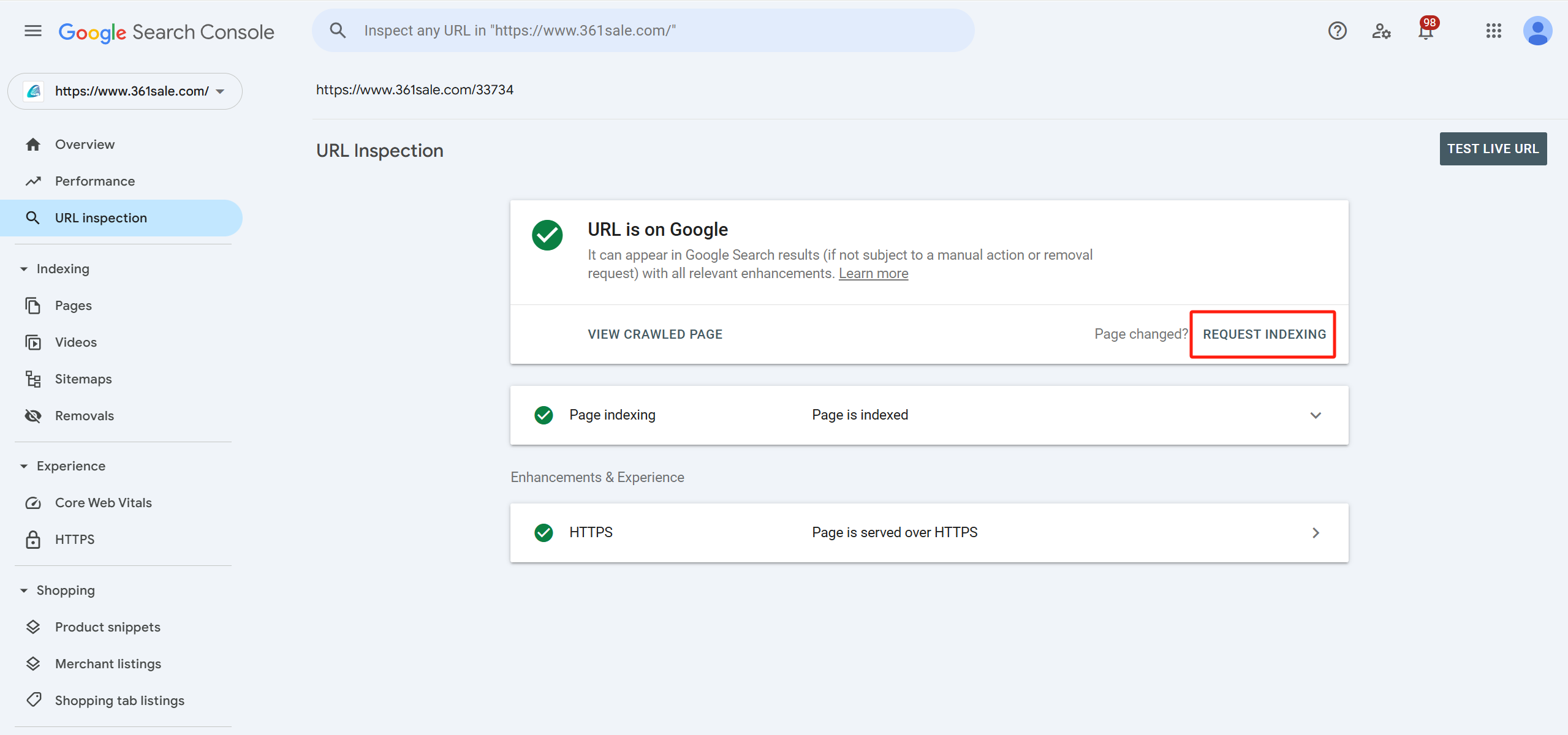Select Overview in the sidebar
This screenshot has width=1568, height=735.
pos(85,145)
